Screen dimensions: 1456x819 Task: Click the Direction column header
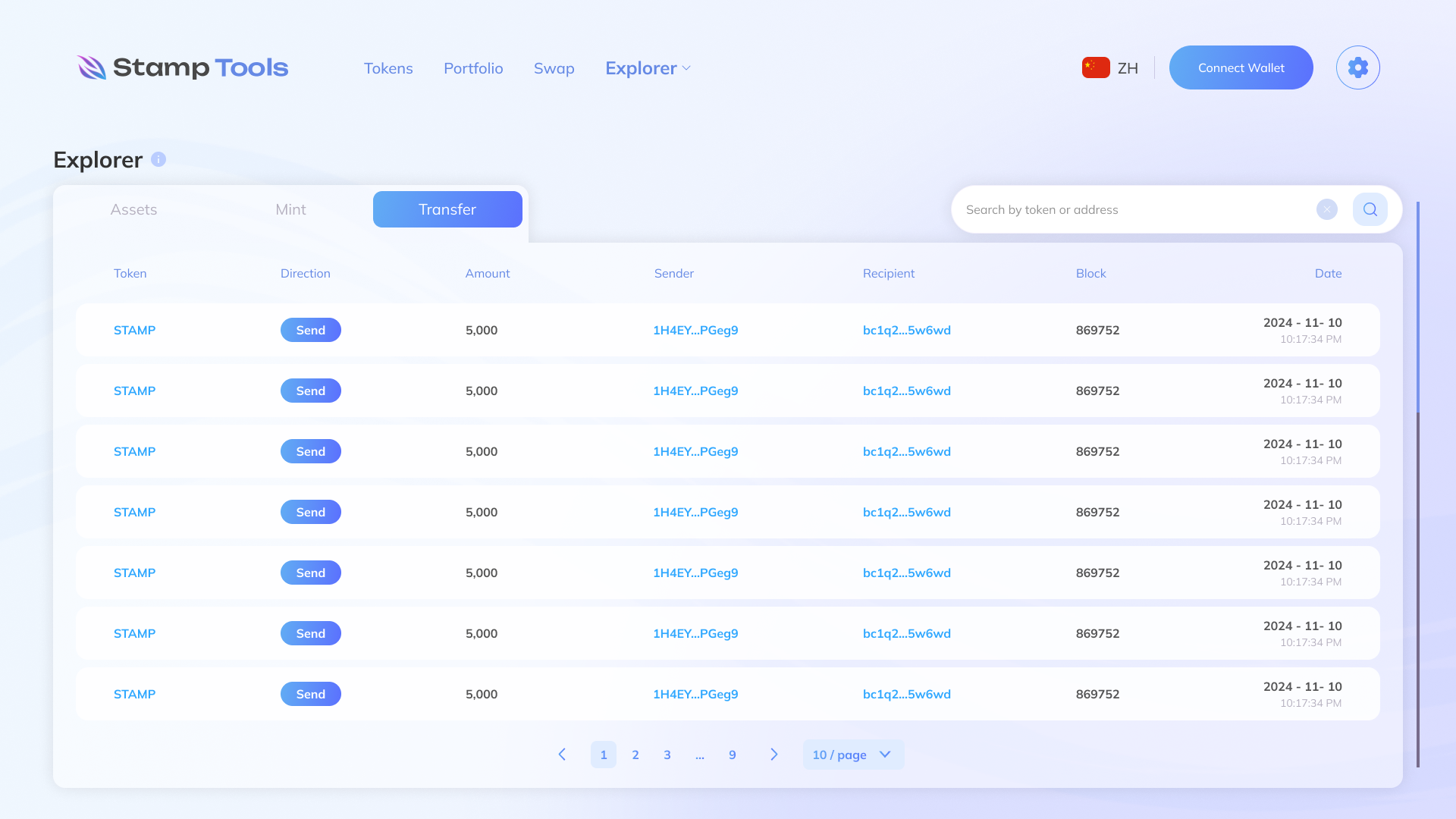tap(306, 273)
